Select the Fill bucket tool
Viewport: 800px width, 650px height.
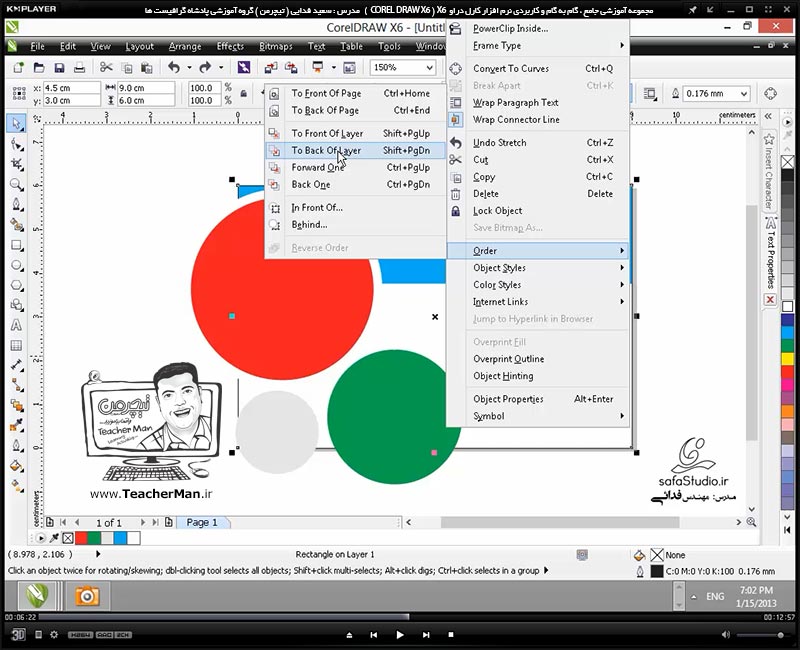[x=17, y=466]
